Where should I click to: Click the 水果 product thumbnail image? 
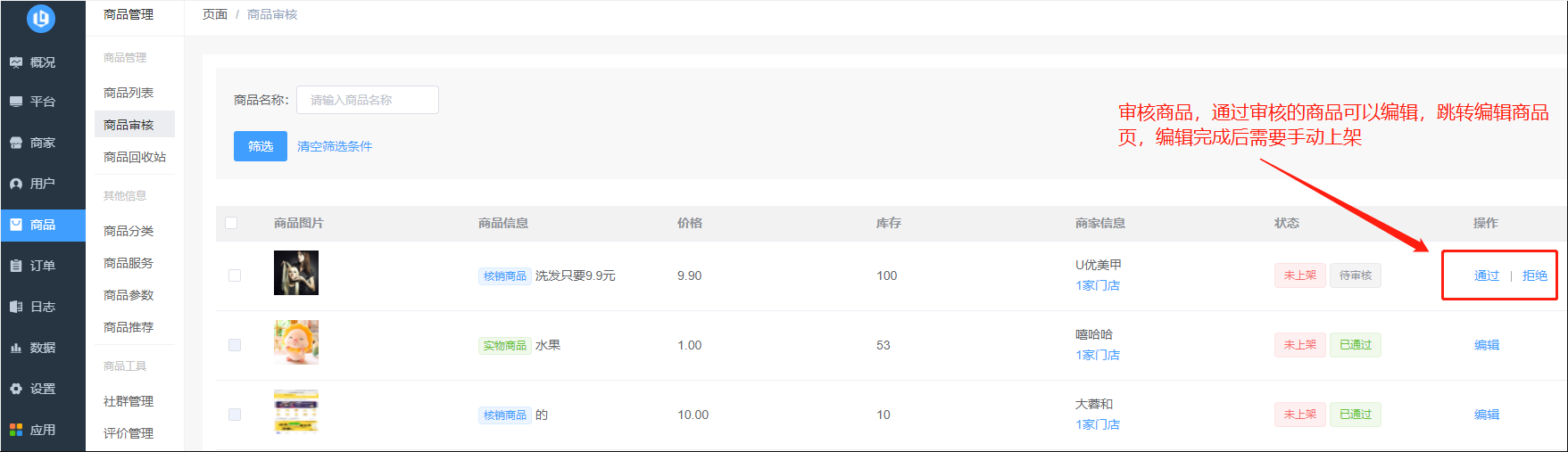pos(296,342)
